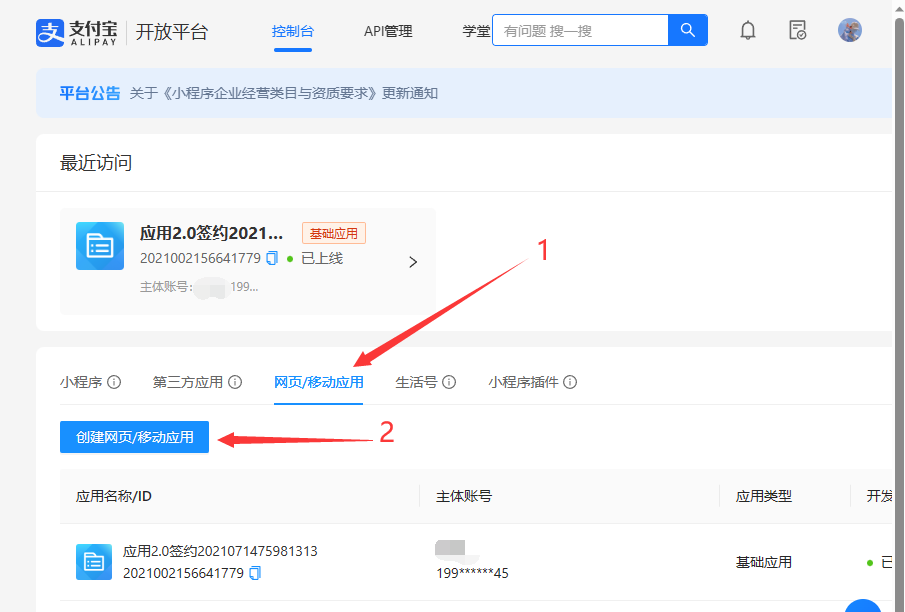
Task: Click the info icon next to 小程序
Action: (x=116, y=381)
